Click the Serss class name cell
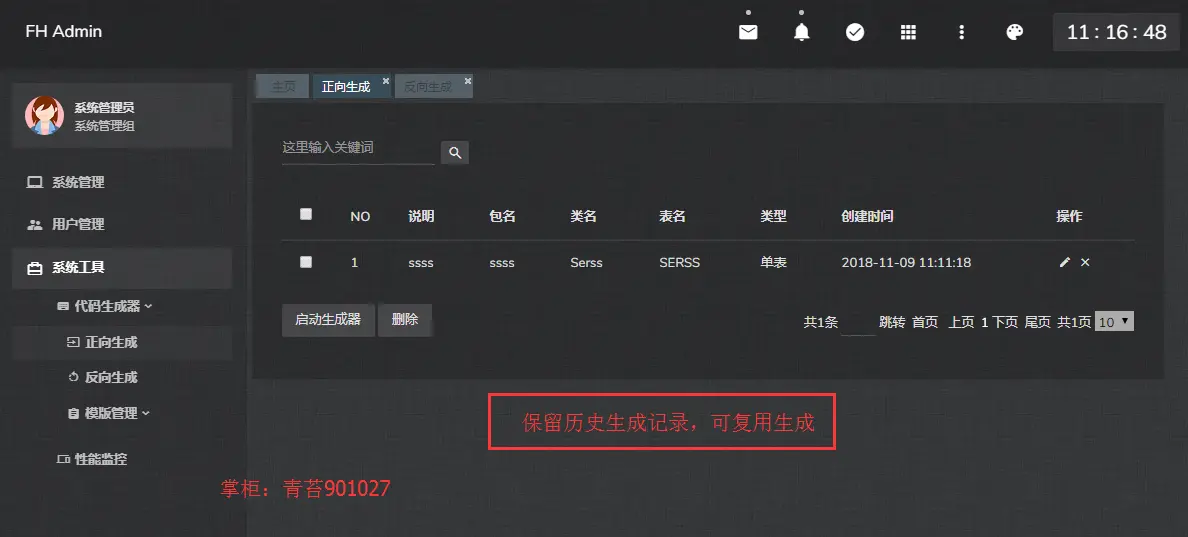1188x537 pixels. coord(586,263)
